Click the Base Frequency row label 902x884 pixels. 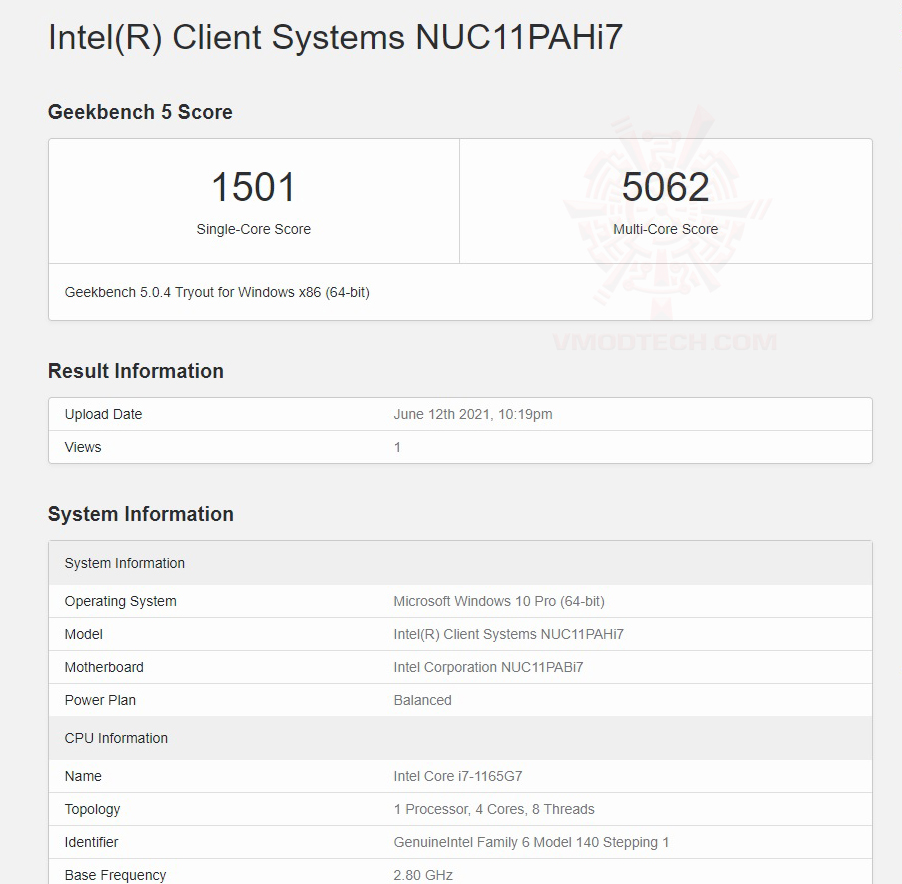[x=115, y=875]
